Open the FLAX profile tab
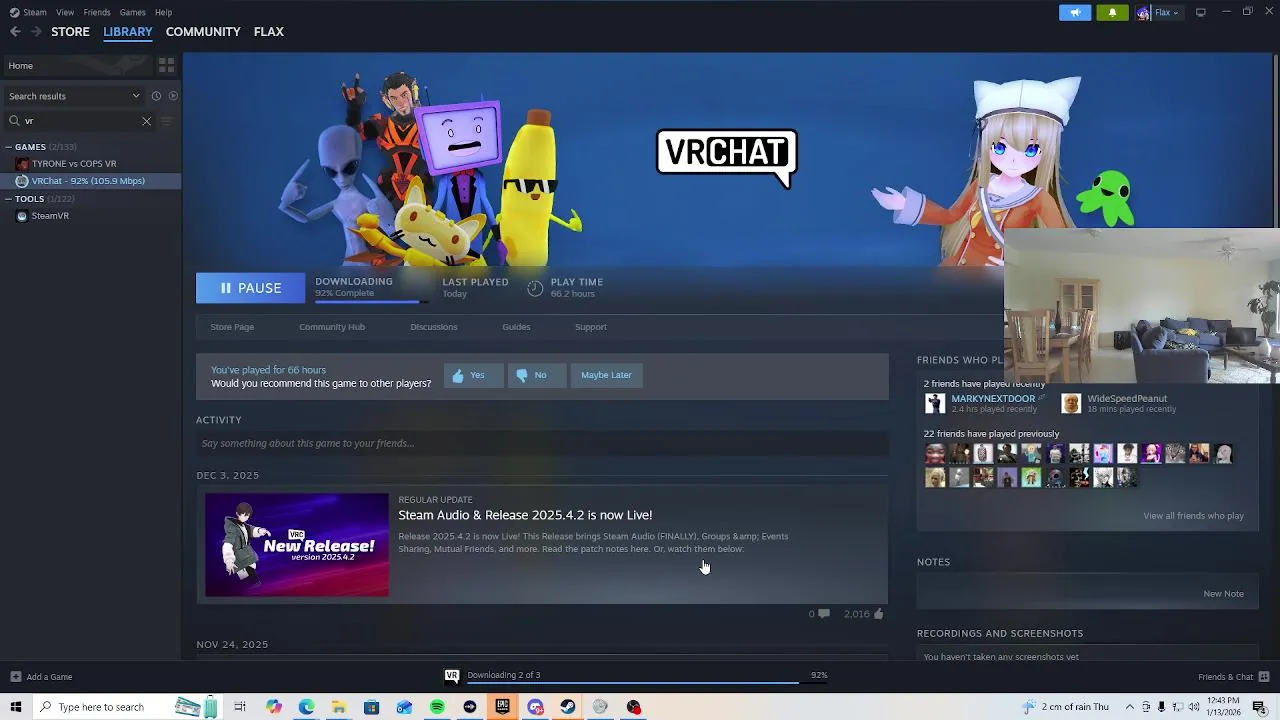The width and height of the screenshot is (1280, 720). [x=268, y=32]
